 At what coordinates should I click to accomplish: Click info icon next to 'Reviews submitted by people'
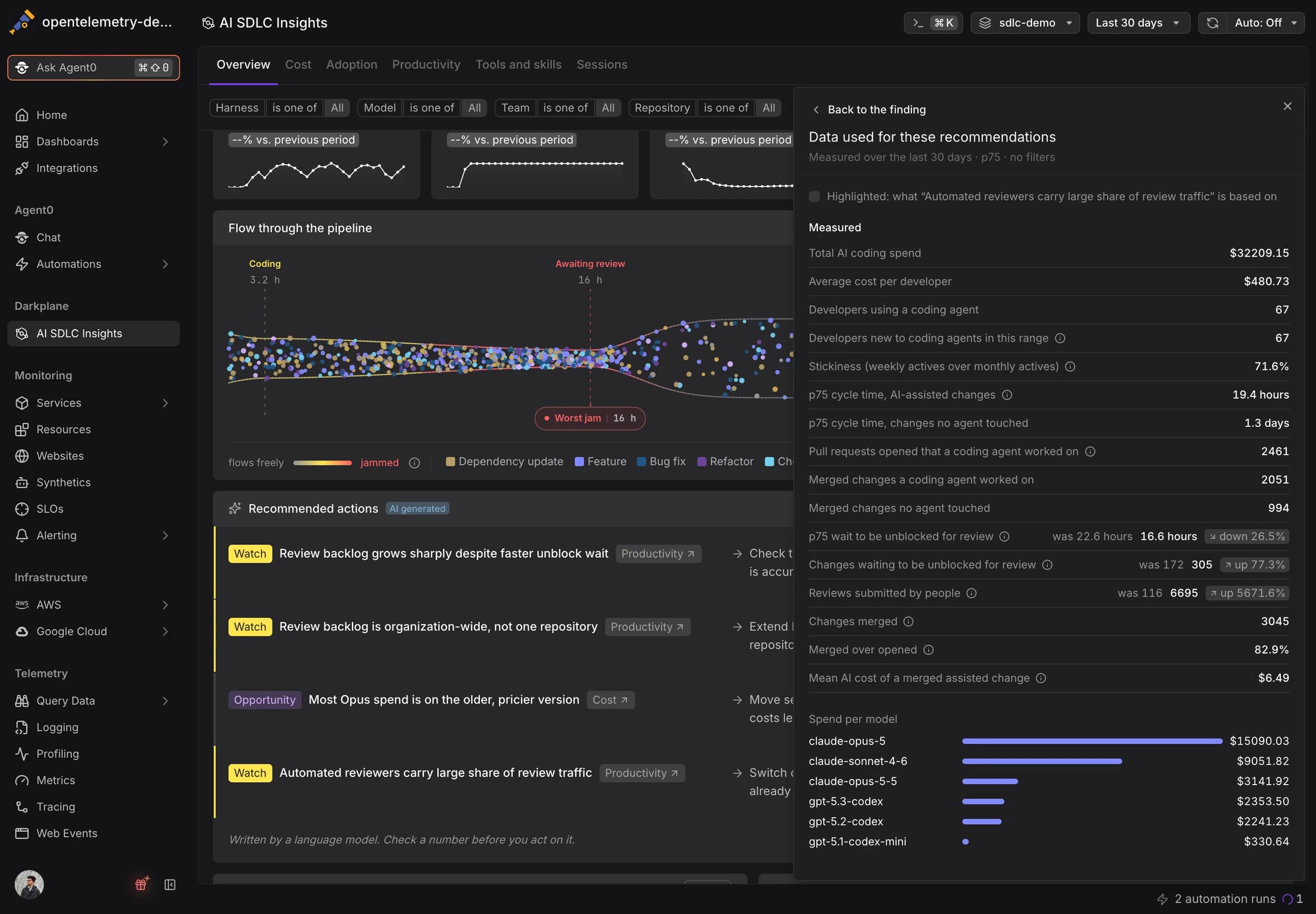[971, 593]
